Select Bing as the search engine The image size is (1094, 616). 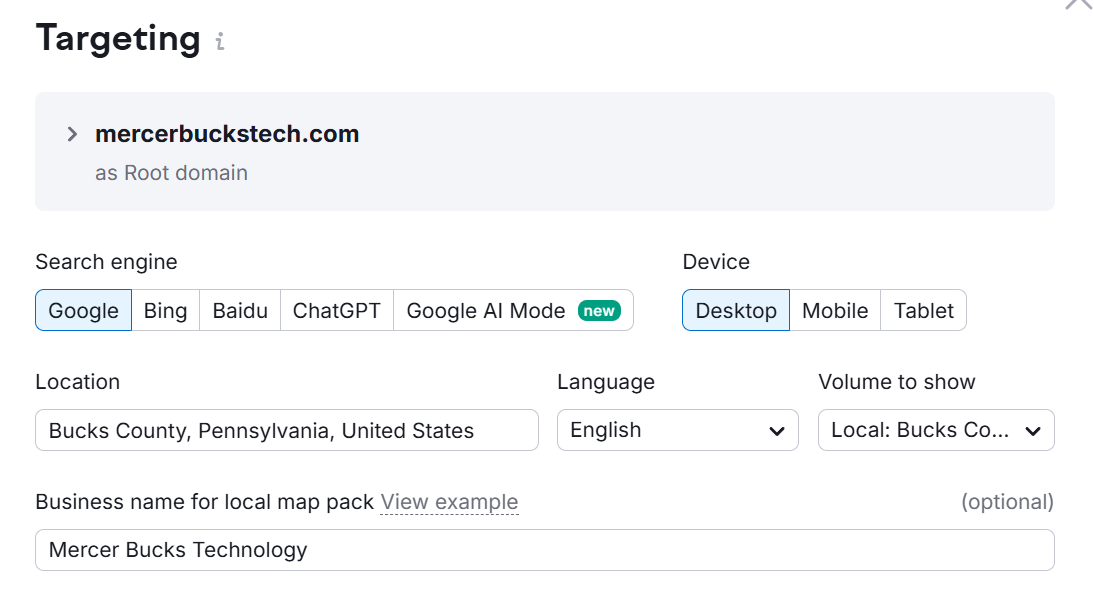click(165, 311)
